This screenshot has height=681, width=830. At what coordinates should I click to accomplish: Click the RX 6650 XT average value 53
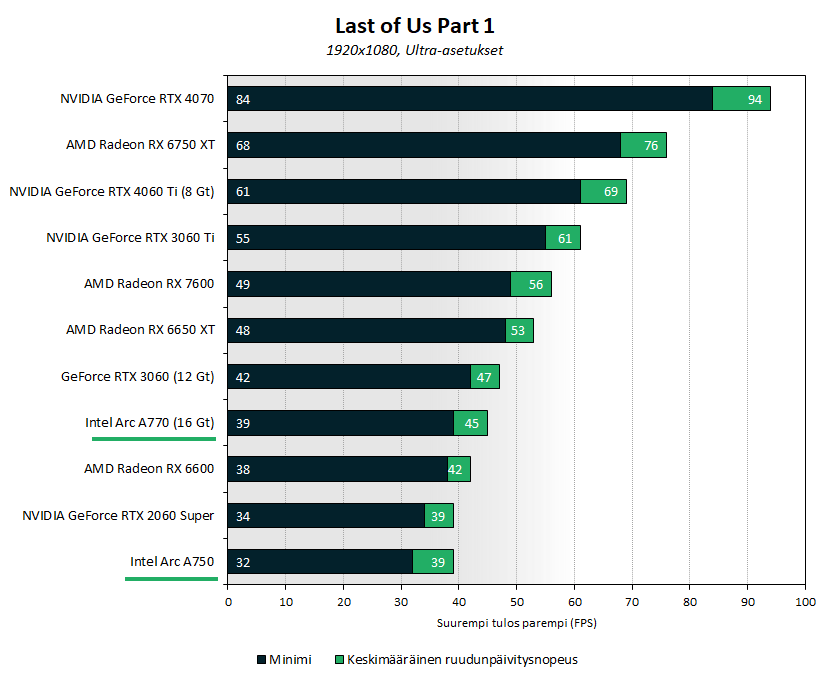tap(518, 331)
